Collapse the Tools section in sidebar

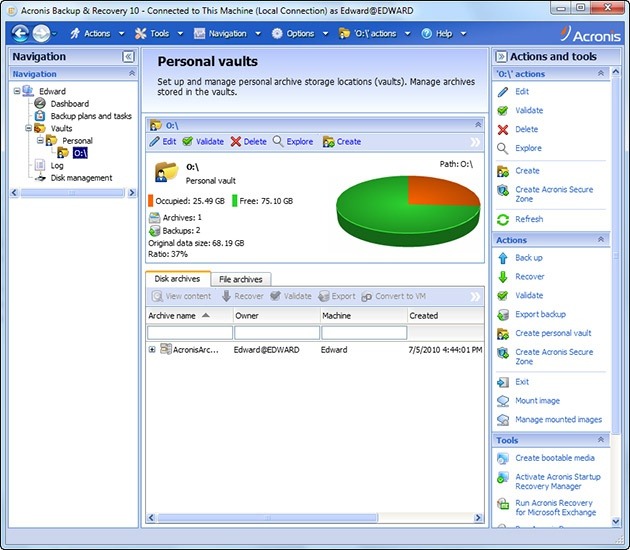point(601,440)
